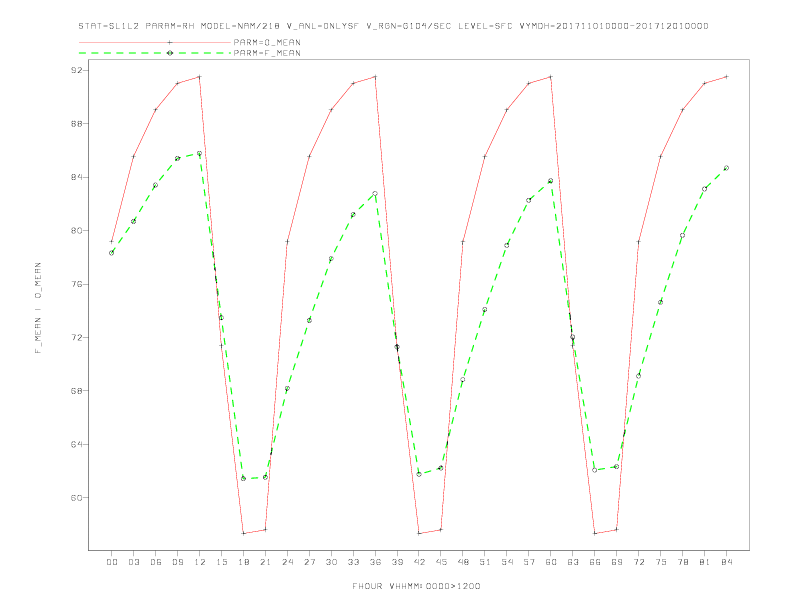Click green F_MEAN circle marker at hour 84

point(726,168)
